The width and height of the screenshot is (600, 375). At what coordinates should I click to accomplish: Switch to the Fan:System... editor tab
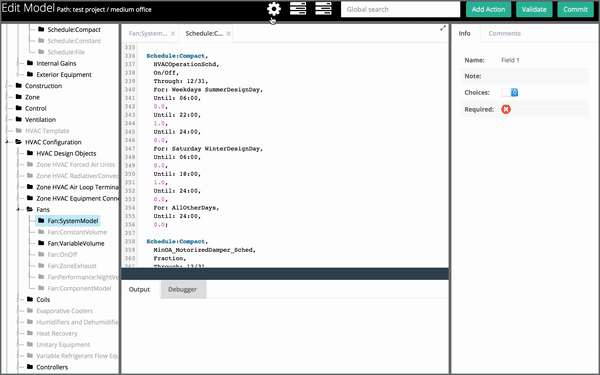pos(148,34)
